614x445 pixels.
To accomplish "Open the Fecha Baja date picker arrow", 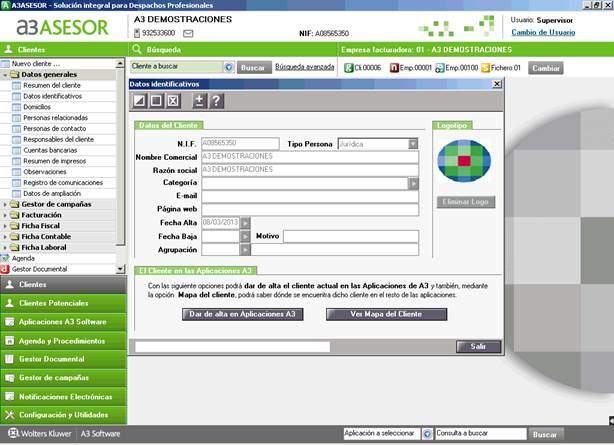I will tap(245, 237).
